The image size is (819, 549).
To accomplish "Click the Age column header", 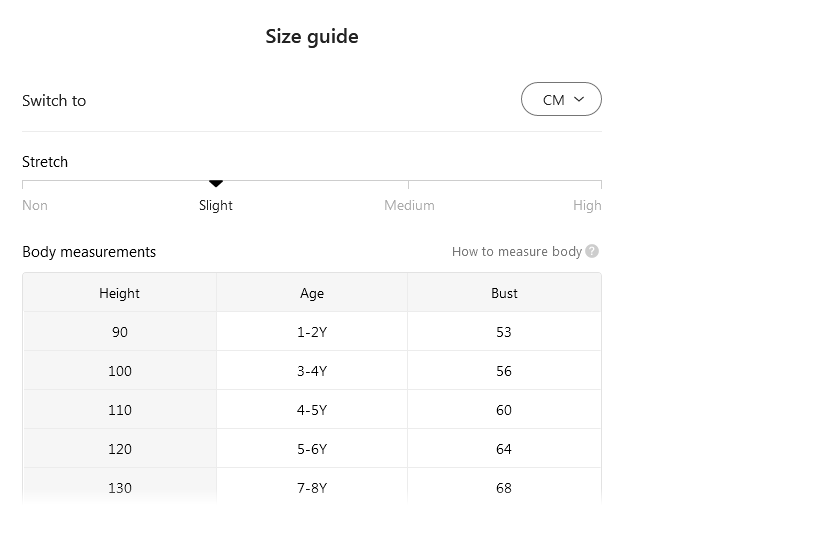I will tap(312, 293).
